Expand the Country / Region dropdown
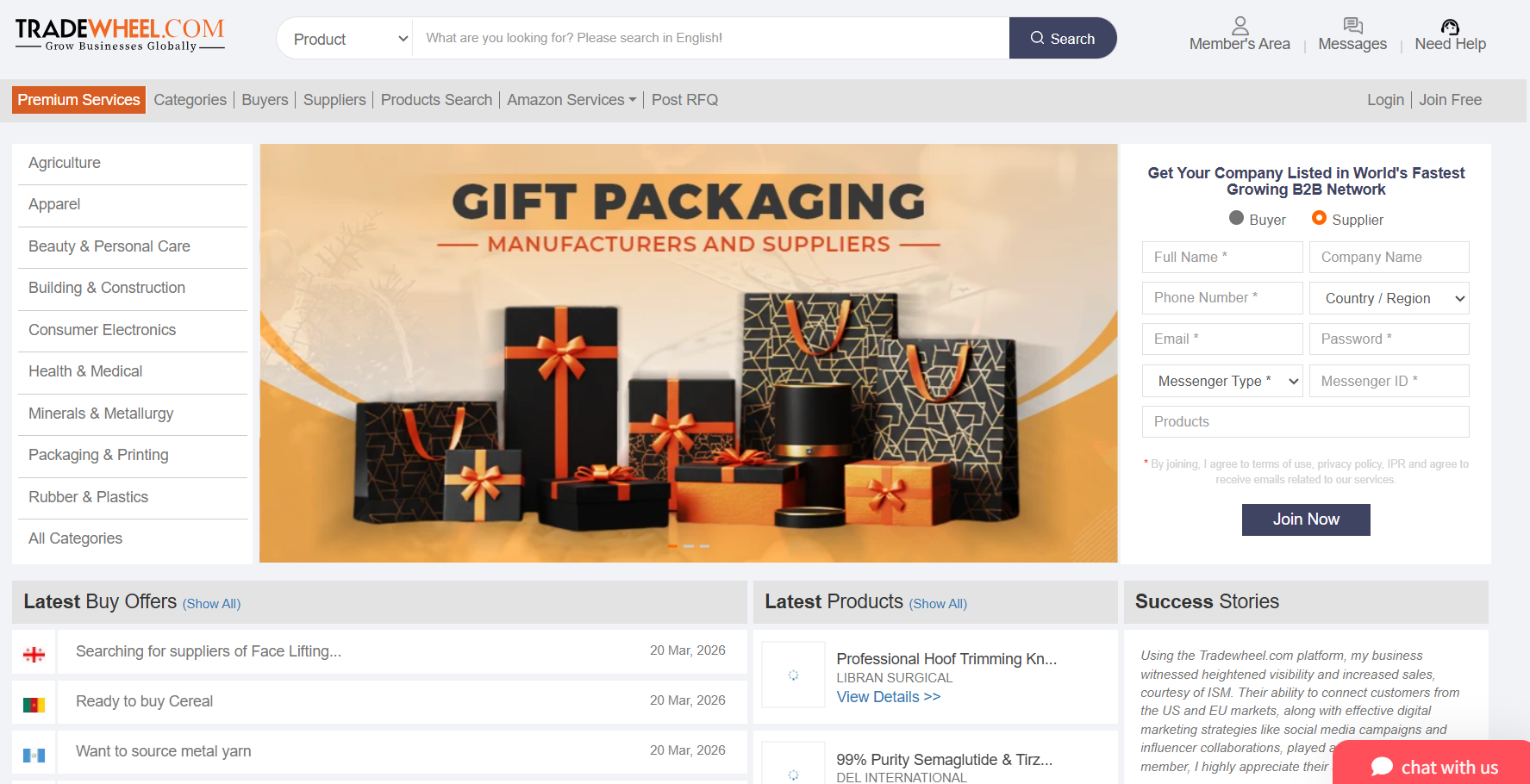 pos(1389,298)
